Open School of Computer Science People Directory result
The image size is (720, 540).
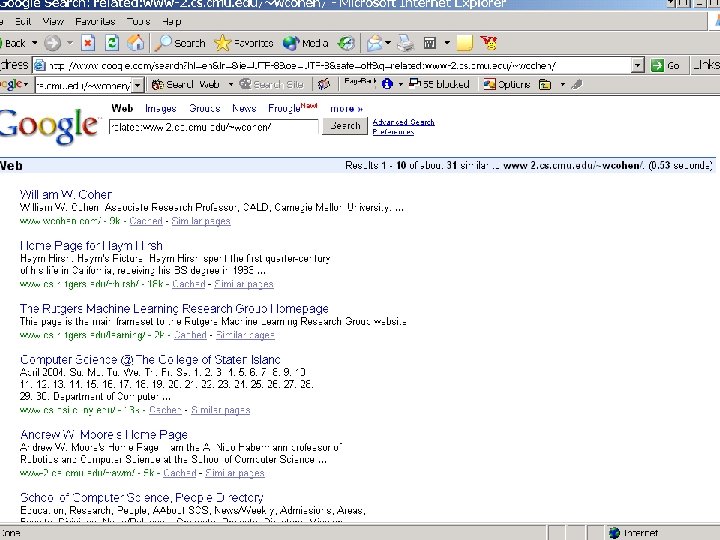(141, 498)
